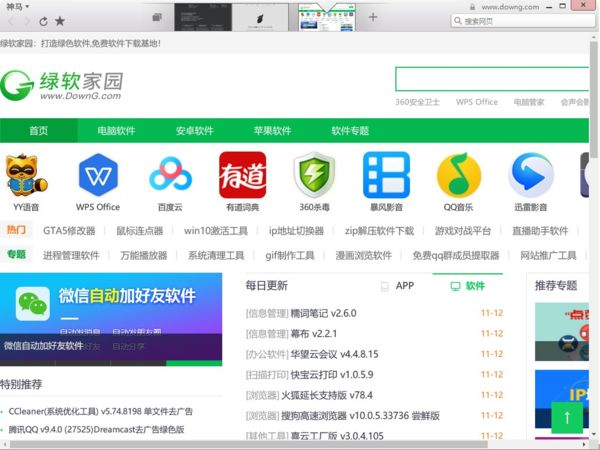
Task: Switch to the middle blank tab thumbnail
Action: pyautogui.click(x=260, y=18)
